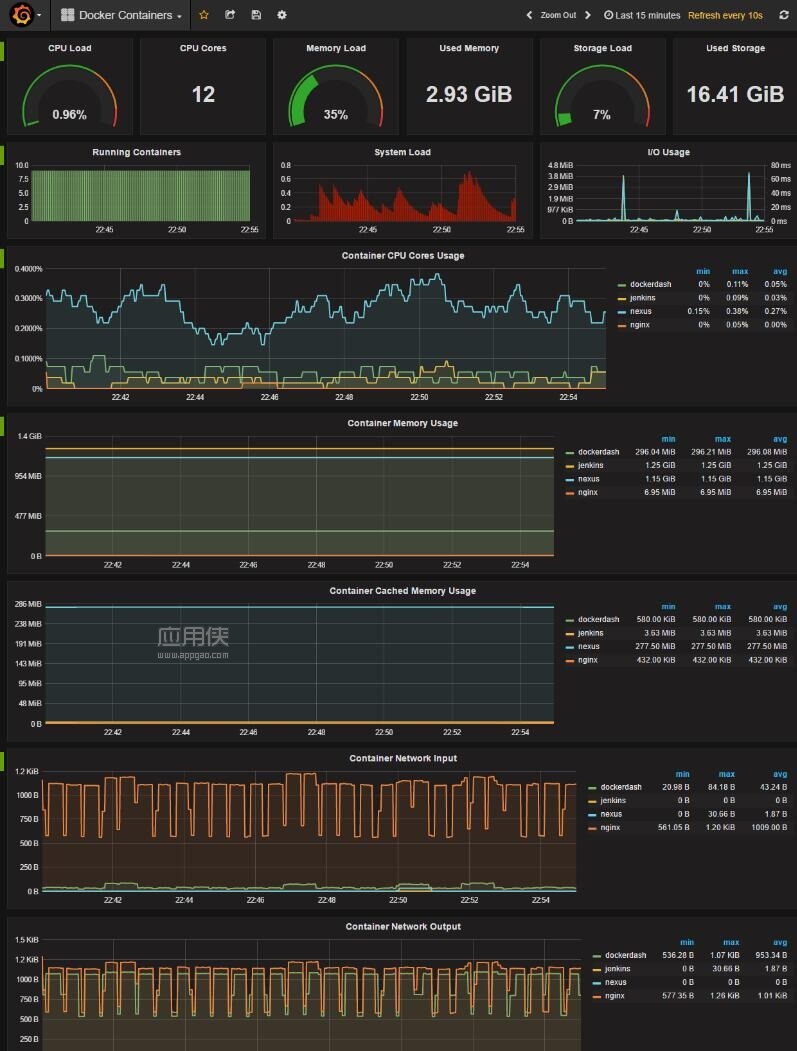Toggle jenkins series in CPU Cores legend
The height and width of the screenshot is (1051, 797).
pyautogui.click(x=642, y=298)
